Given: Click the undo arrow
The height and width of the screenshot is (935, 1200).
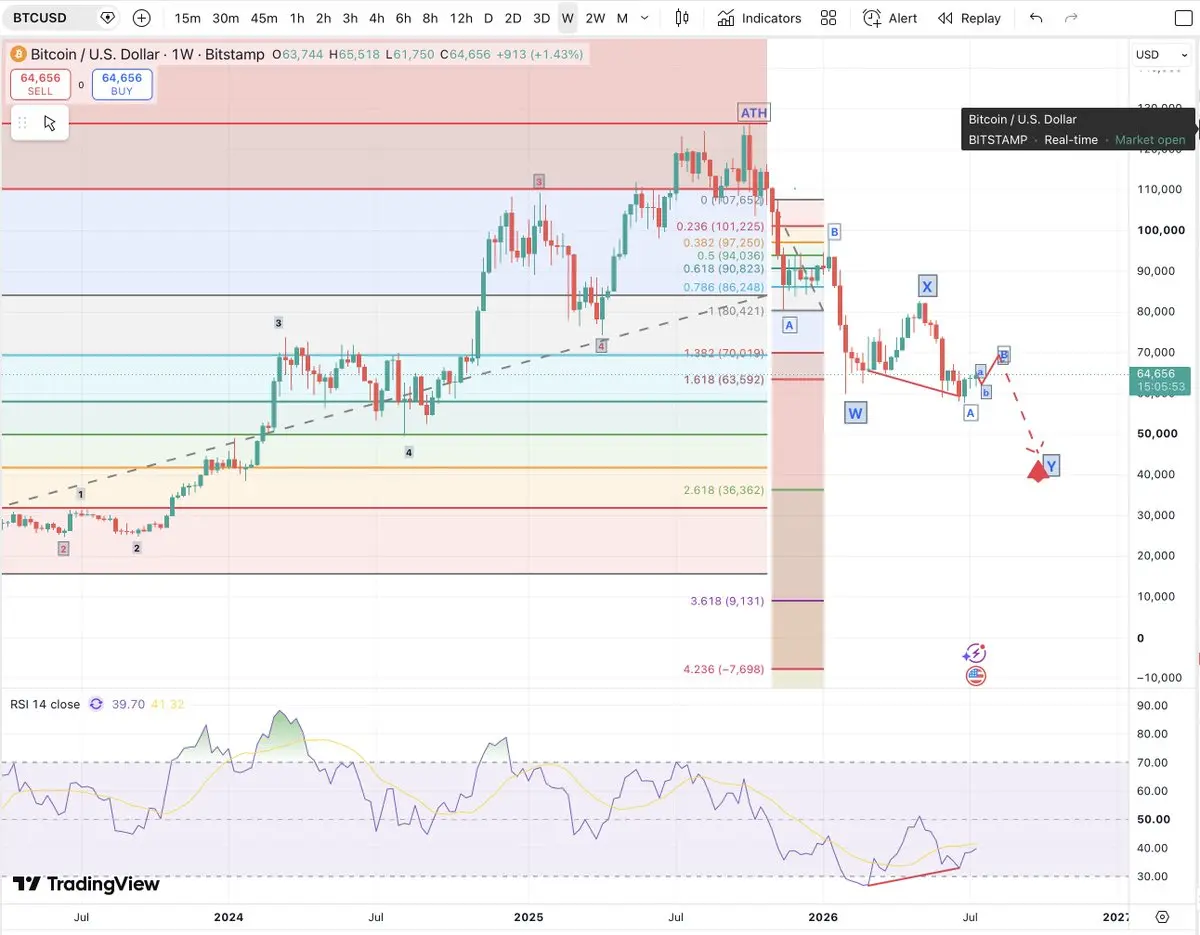Looking at the screenshot, I should 1036,18.
